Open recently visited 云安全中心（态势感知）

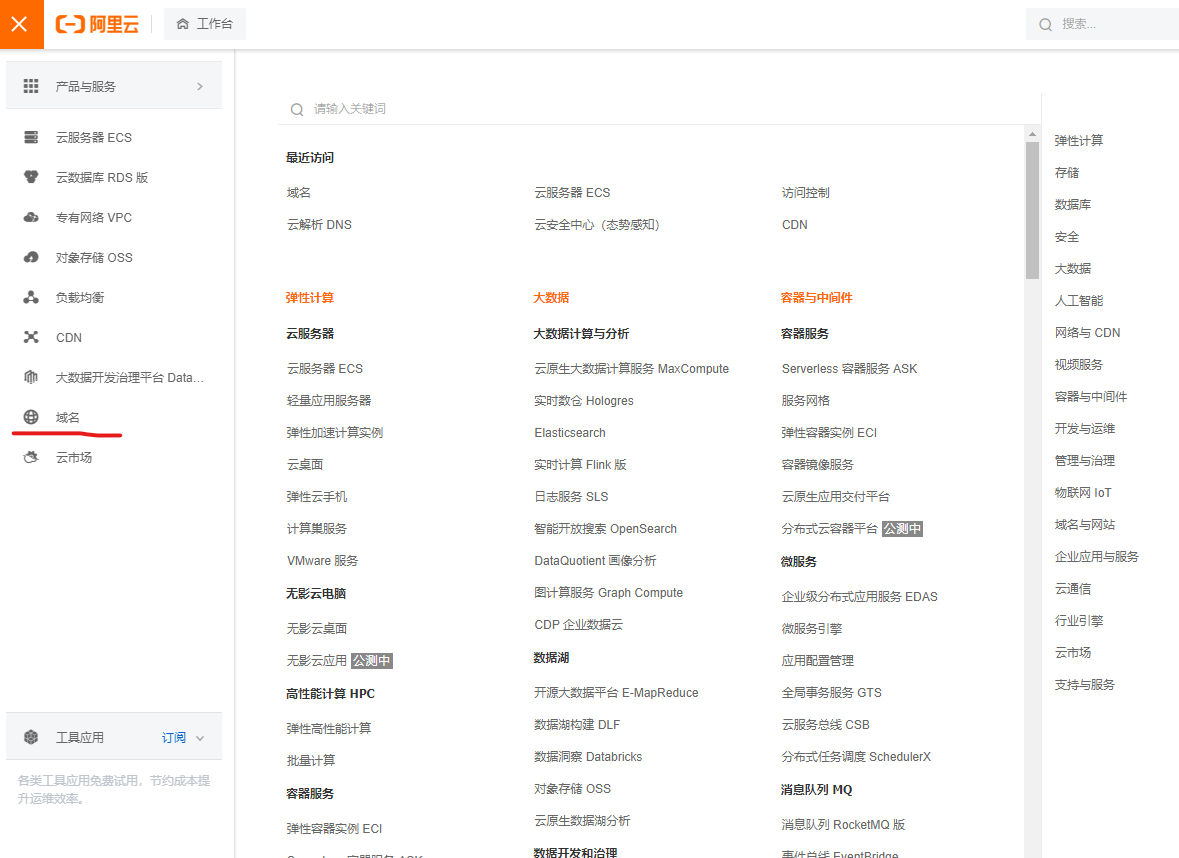(x=597, y=224)
